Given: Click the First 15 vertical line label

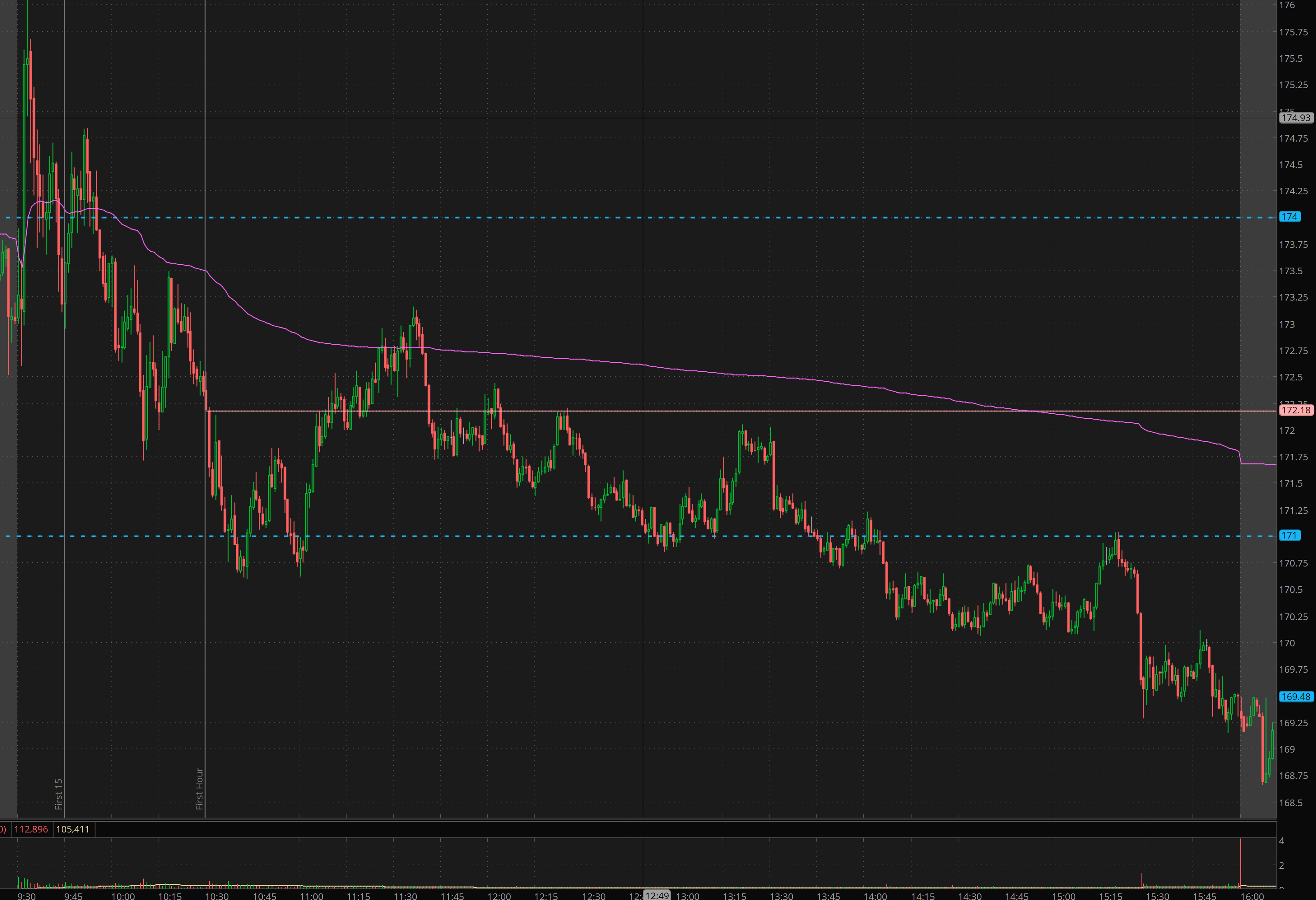Looking at the screenshot, I should pos(58,793).
